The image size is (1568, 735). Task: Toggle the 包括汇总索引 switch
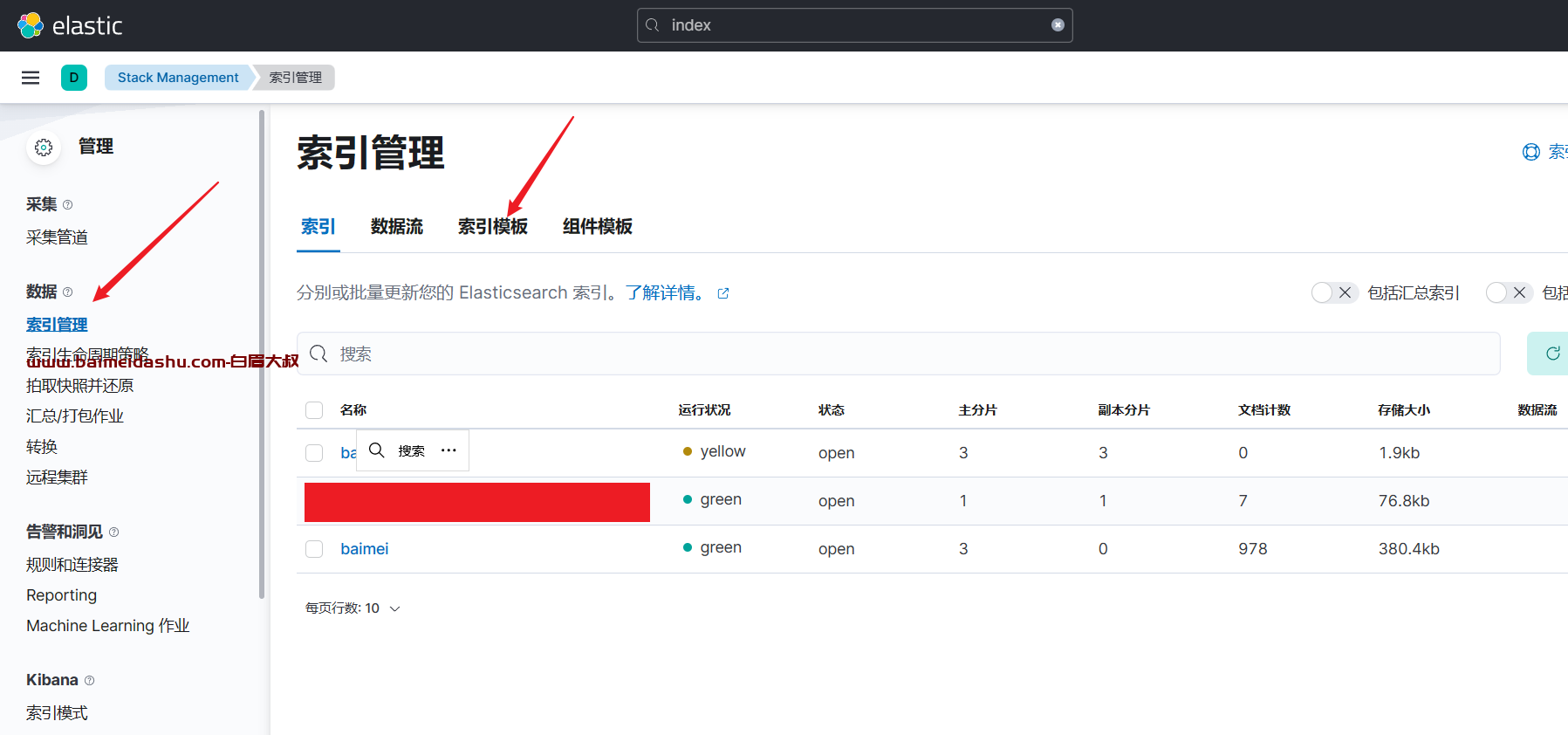click(1334, 293)
